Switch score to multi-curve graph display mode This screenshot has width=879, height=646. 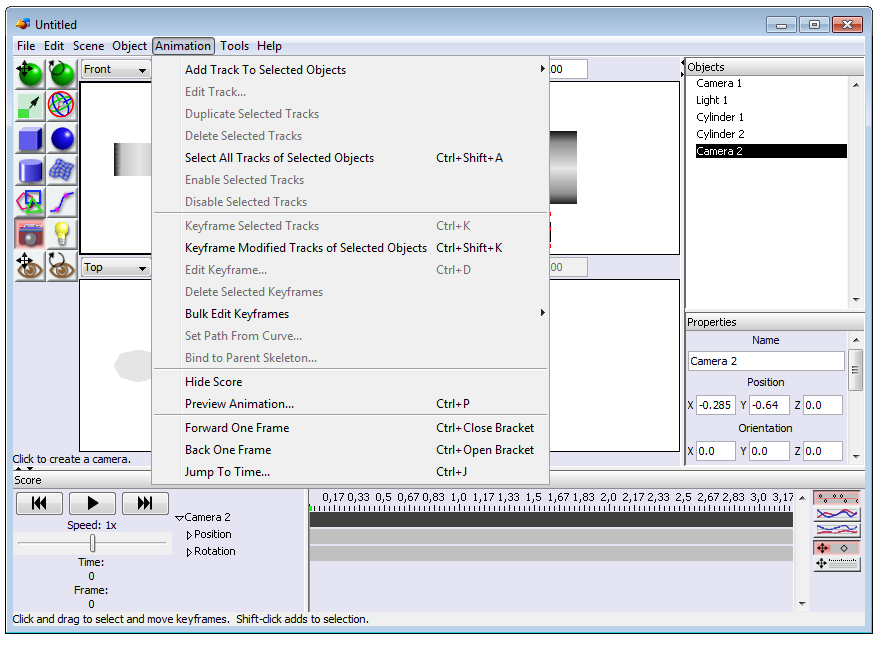837,530
